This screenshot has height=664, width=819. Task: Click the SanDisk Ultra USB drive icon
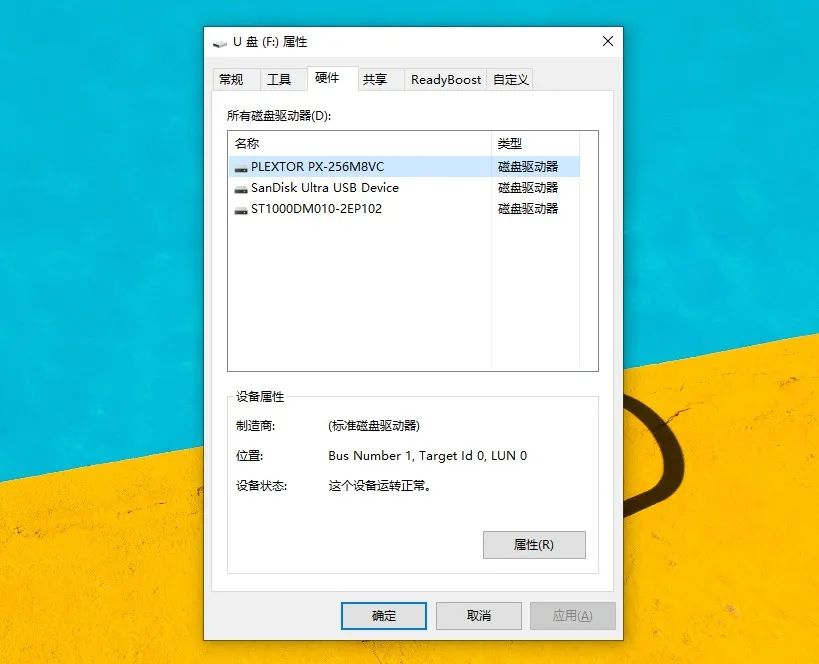click(241, 189)
